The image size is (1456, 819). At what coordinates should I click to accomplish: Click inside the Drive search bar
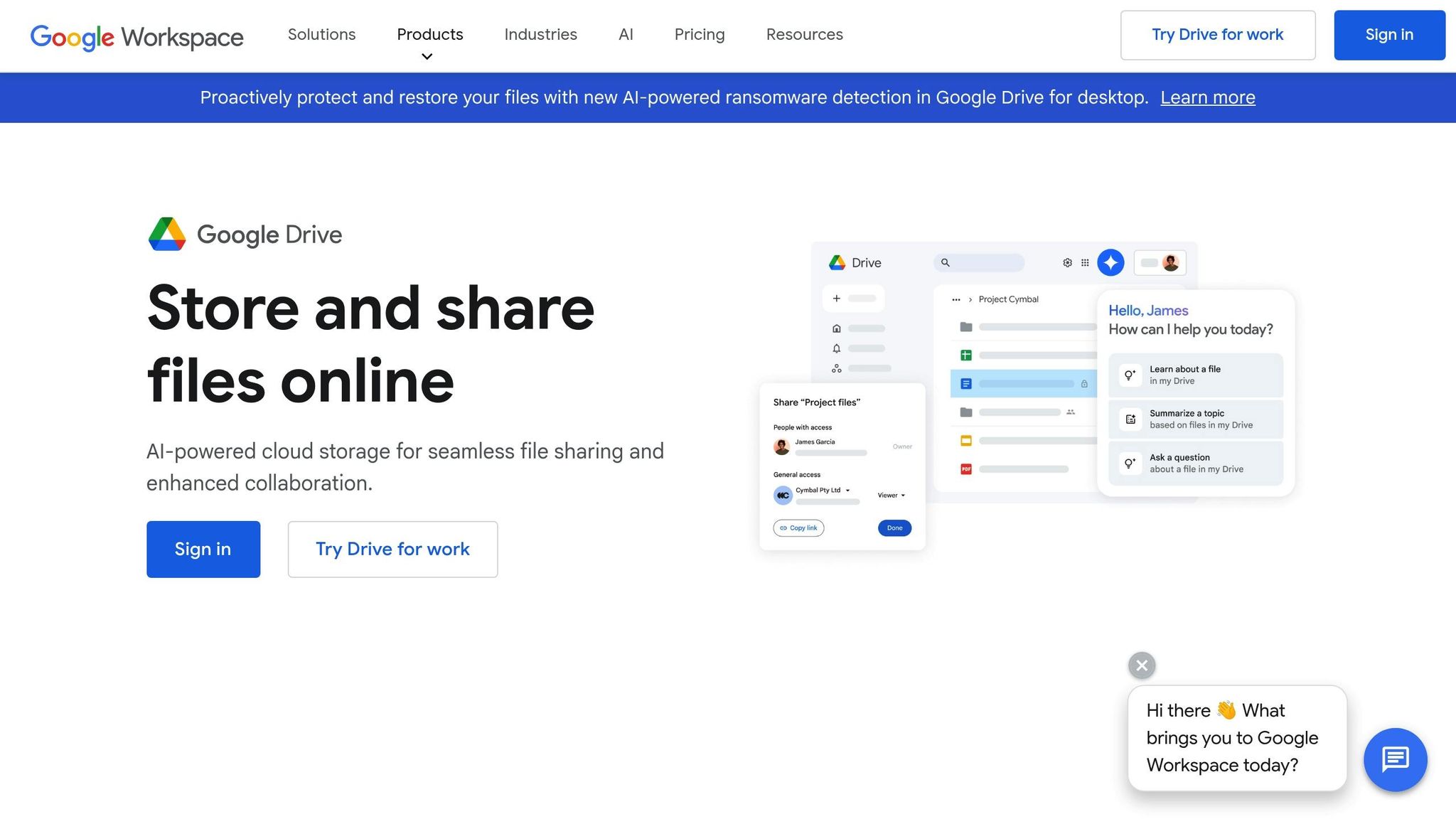pos(980,263)
